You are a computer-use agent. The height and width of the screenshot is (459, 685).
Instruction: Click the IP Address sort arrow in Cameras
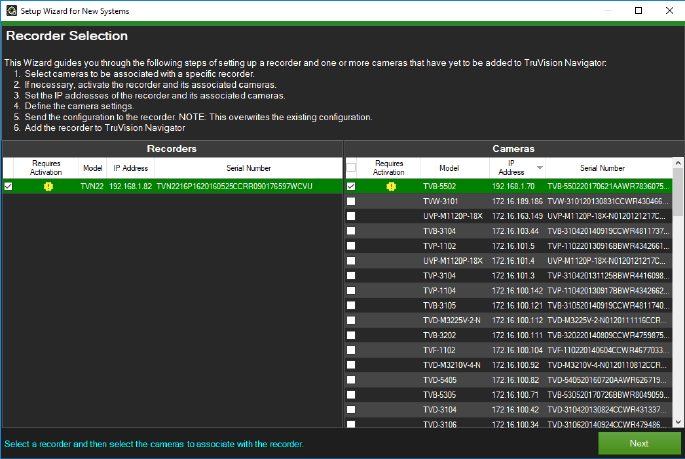tap(540, 168)
